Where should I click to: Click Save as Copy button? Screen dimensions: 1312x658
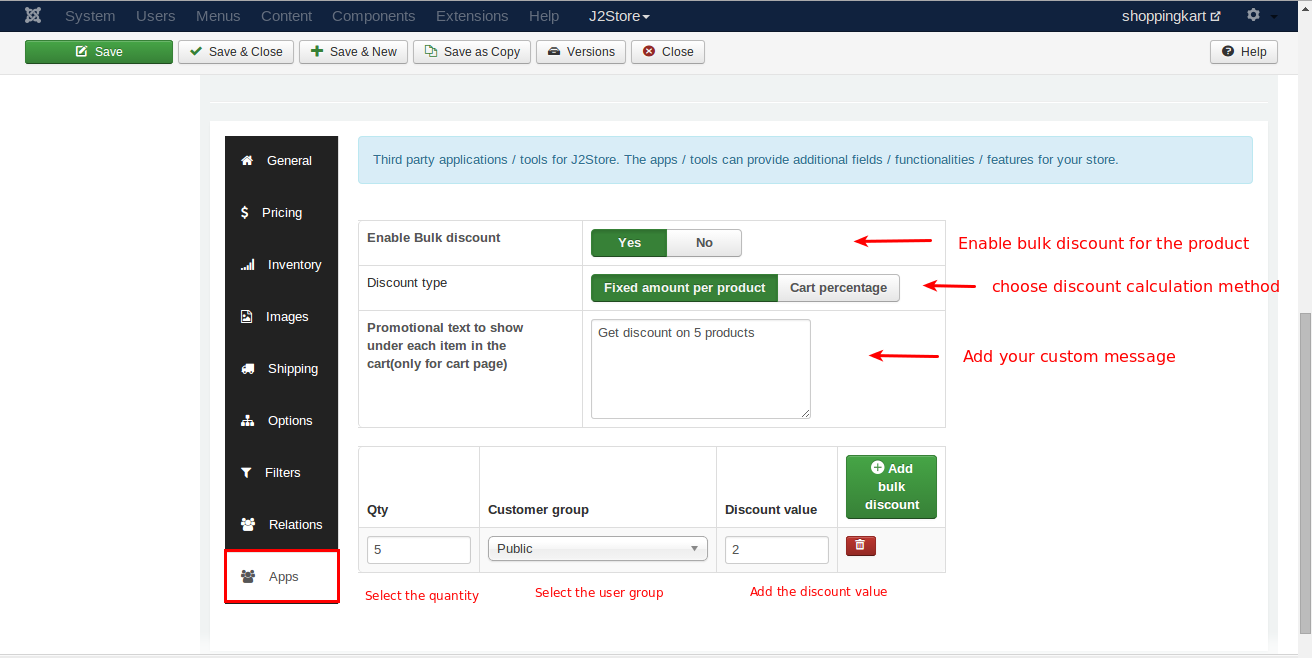coord(472,52)
